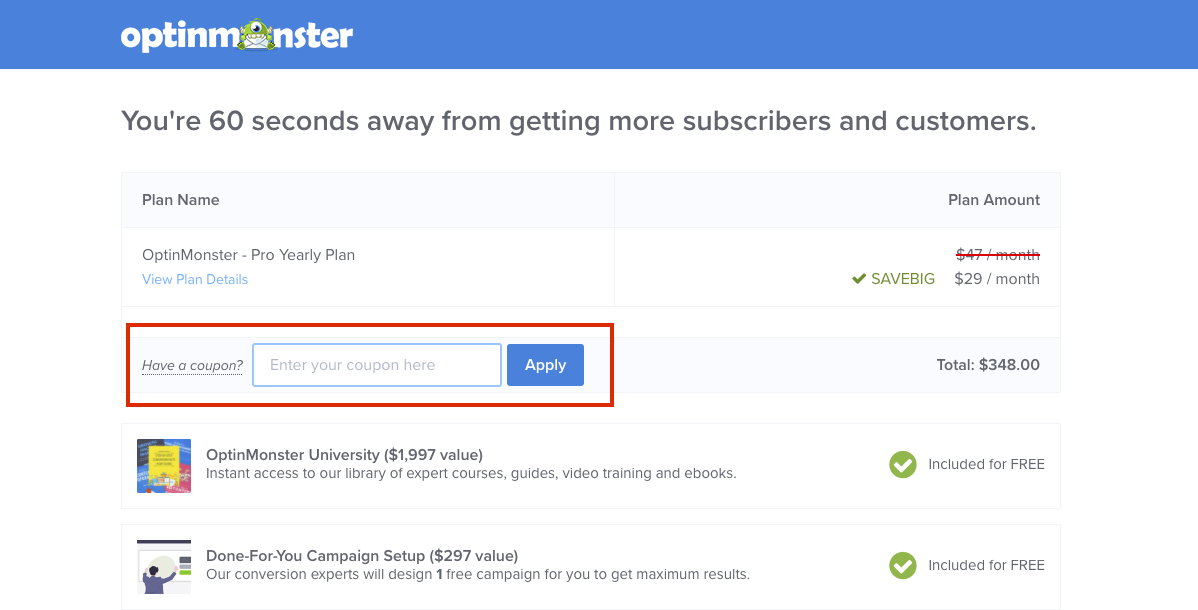Click the green SAVEBIG checkmark icon

click(x=859, y=279)
